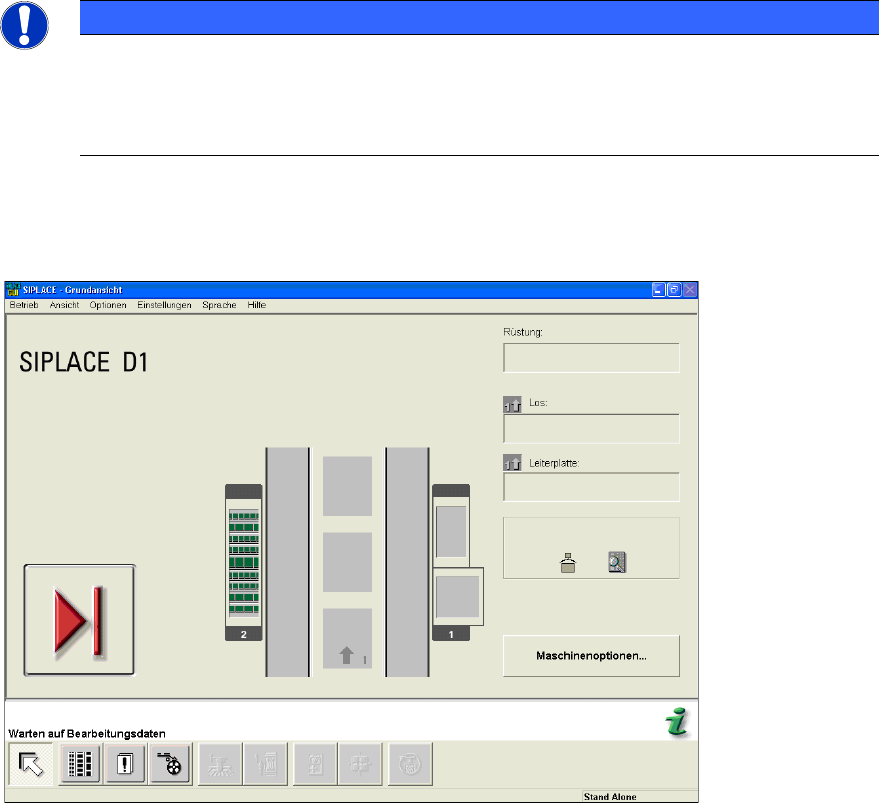Click the arrows icon next to Los
879x810 pixels.
click(512, 404)
